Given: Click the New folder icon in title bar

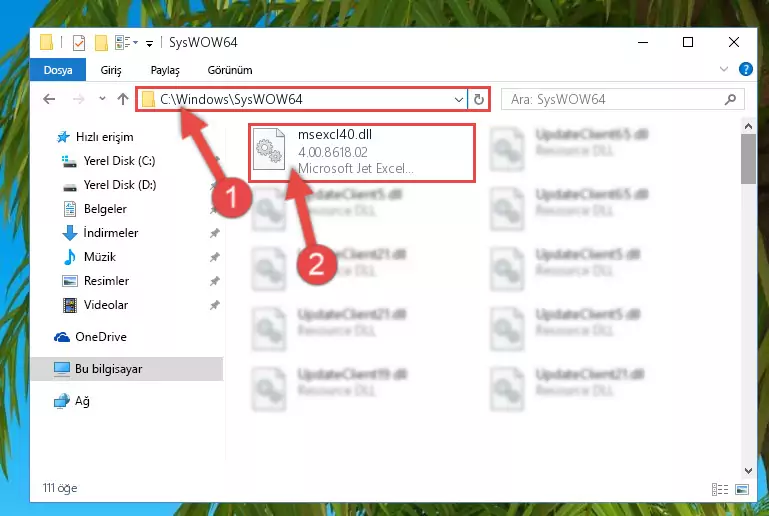Looking at the screenshot, I should coord(101,43).
